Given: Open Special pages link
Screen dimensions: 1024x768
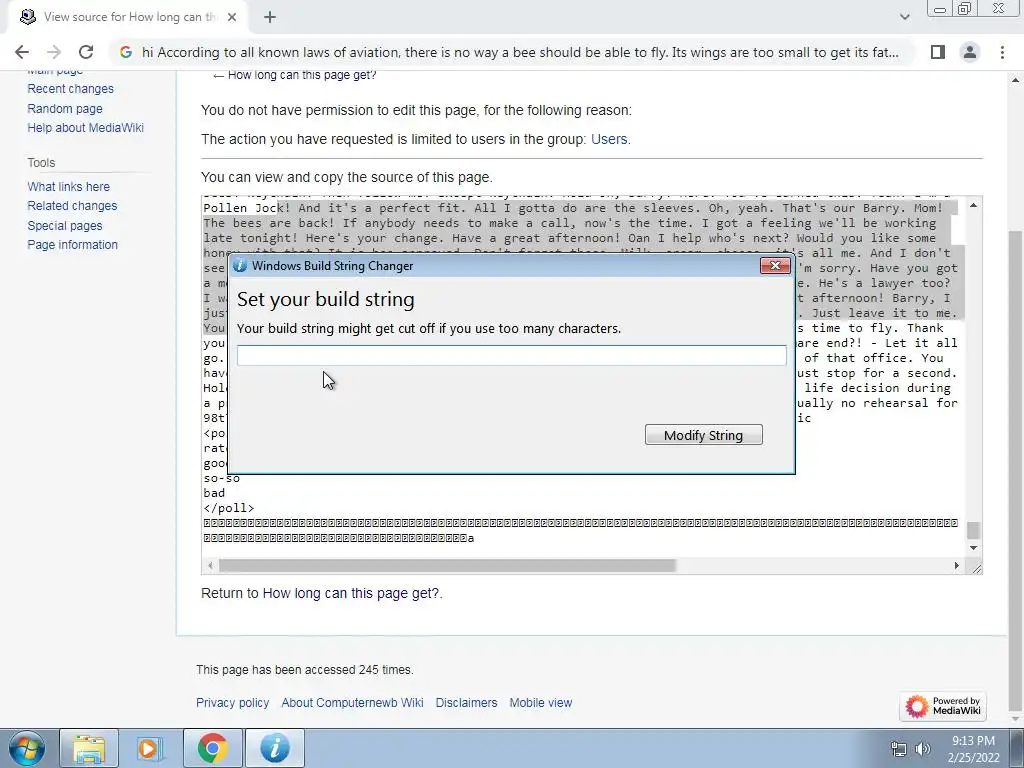Looking at the screenshot, I should 65,225.
